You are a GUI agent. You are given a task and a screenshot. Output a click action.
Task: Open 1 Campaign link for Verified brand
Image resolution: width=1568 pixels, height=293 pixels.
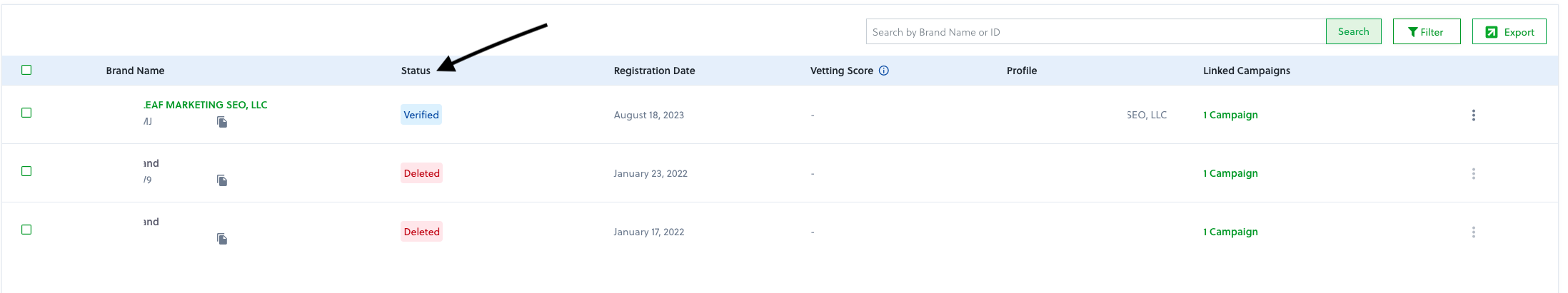(1230, 115)
